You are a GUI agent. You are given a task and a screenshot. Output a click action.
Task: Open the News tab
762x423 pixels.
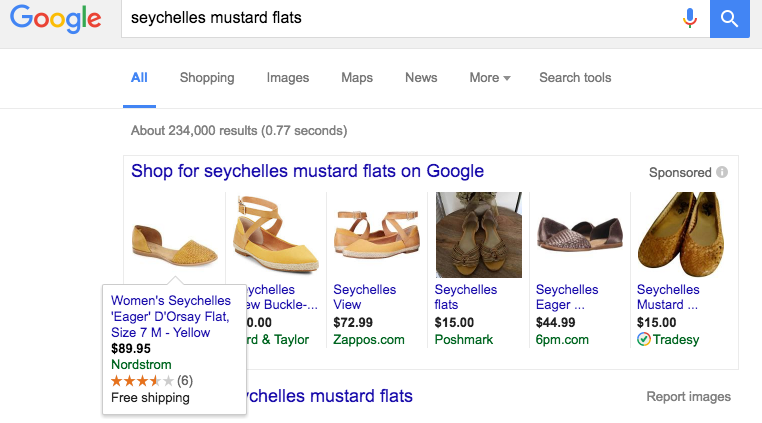click(x=421, y=78)
